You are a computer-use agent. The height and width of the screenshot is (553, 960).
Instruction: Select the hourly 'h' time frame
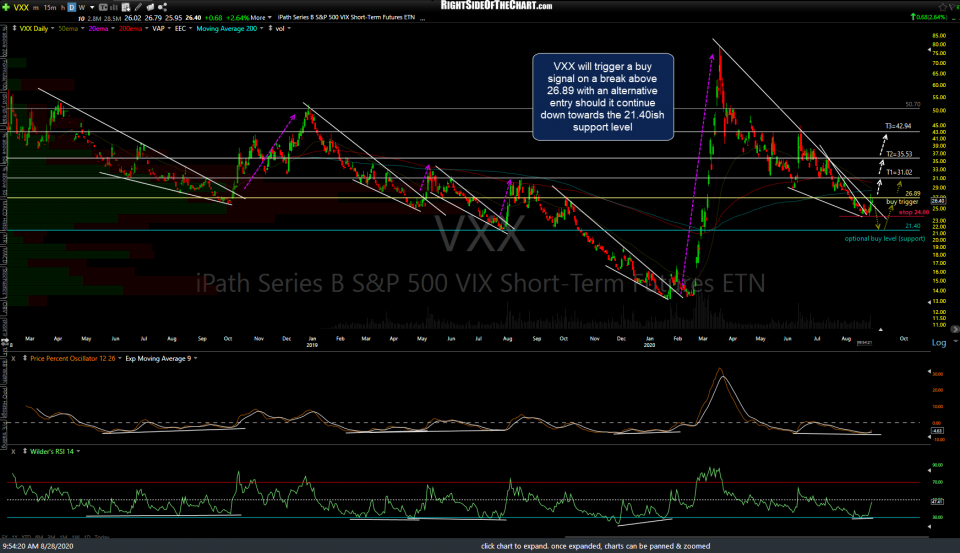(62, 7)
